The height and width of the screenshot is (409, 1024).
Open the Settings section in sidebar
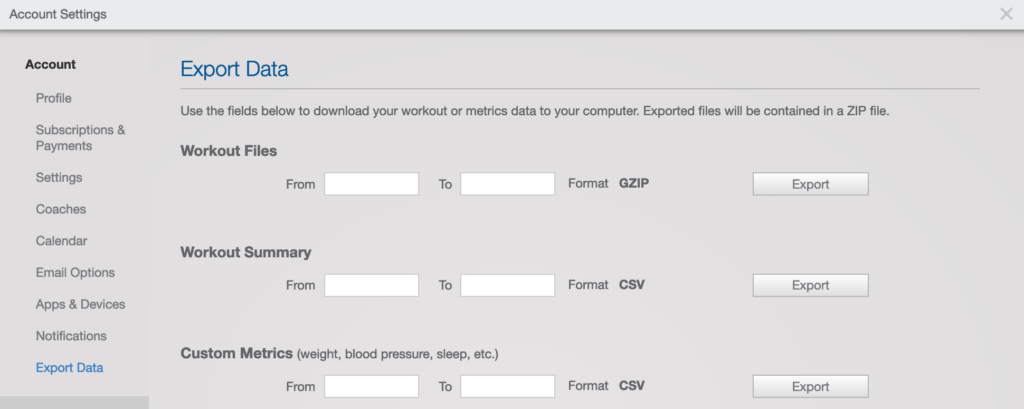point(59,178)
